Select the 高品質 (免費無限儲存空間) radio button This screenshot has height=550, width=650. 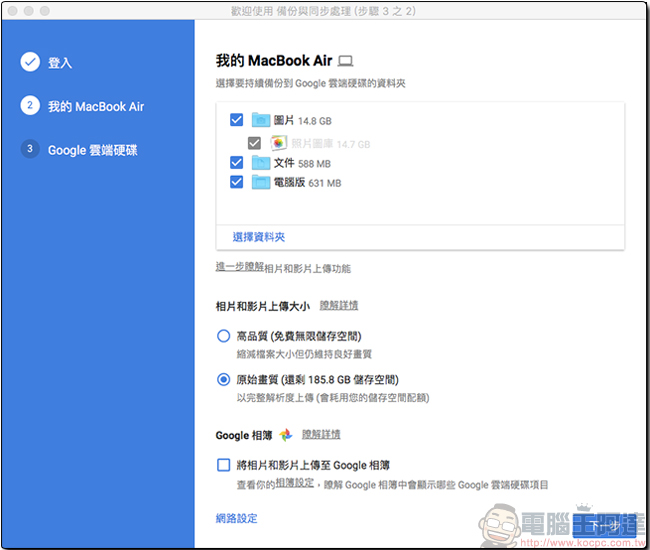tap(223, 336)
